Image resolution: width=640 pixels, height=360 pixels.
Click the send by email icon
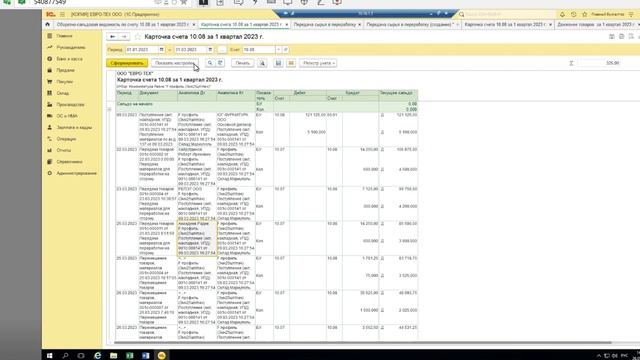[x=291, y=63]
